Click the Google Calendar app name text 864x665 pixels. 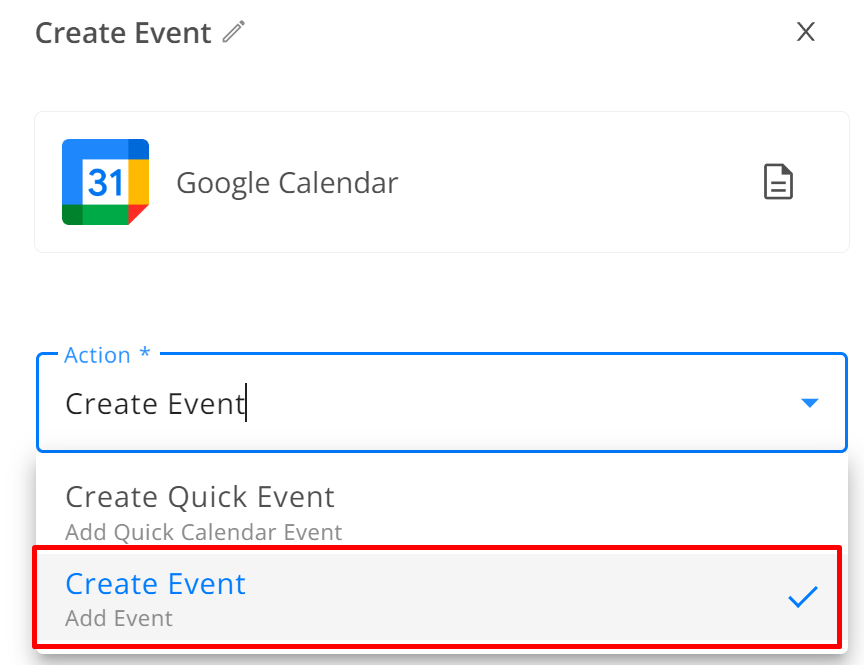(287, 183)
